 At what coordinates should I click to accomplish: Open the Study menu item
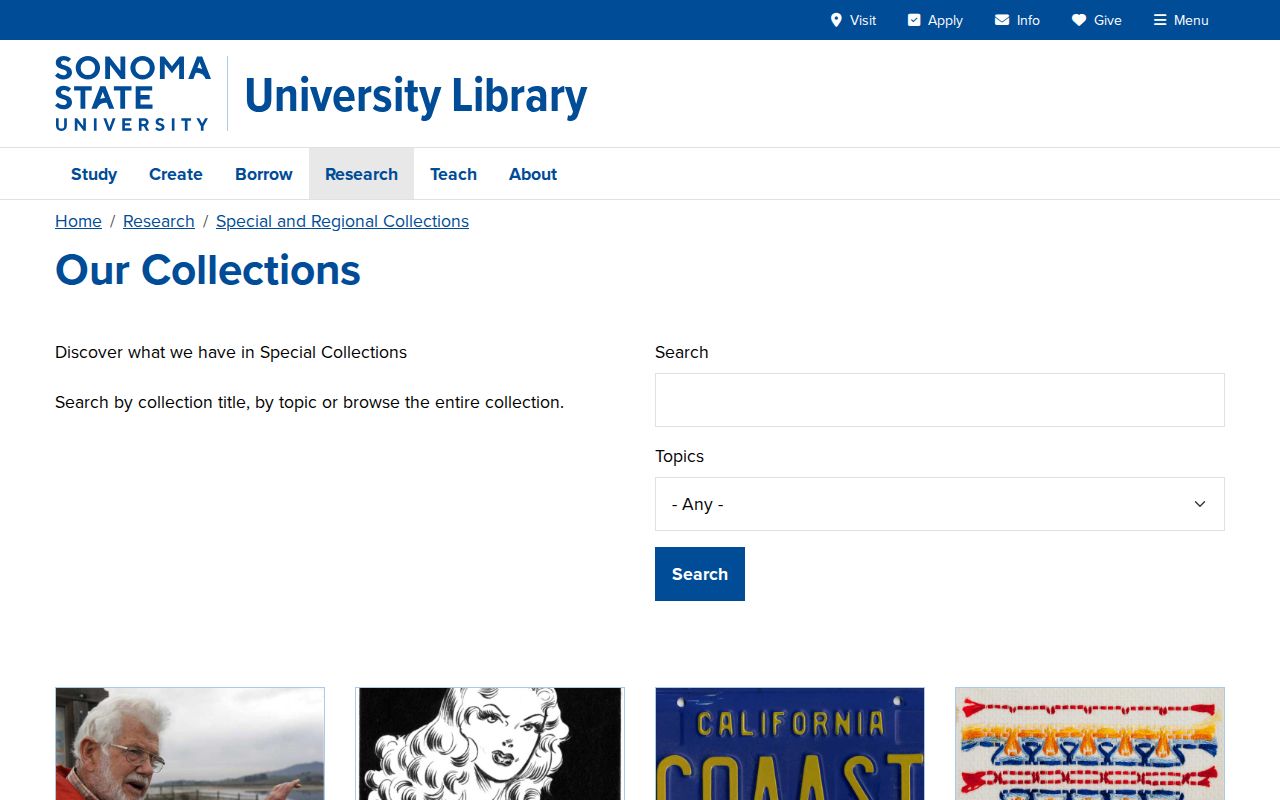tap(94, 174)
